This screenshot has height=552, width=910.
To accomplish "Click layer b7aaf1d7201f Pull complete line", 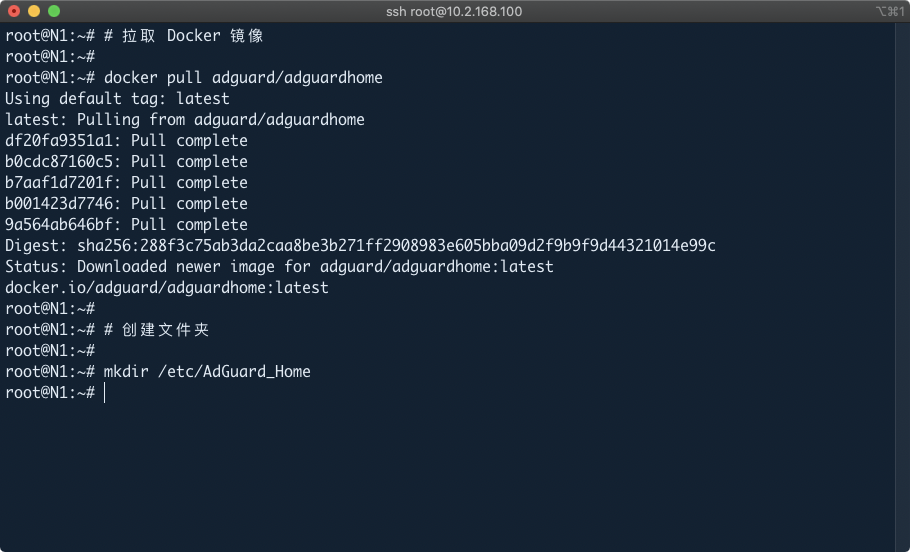I will point(126,183).
